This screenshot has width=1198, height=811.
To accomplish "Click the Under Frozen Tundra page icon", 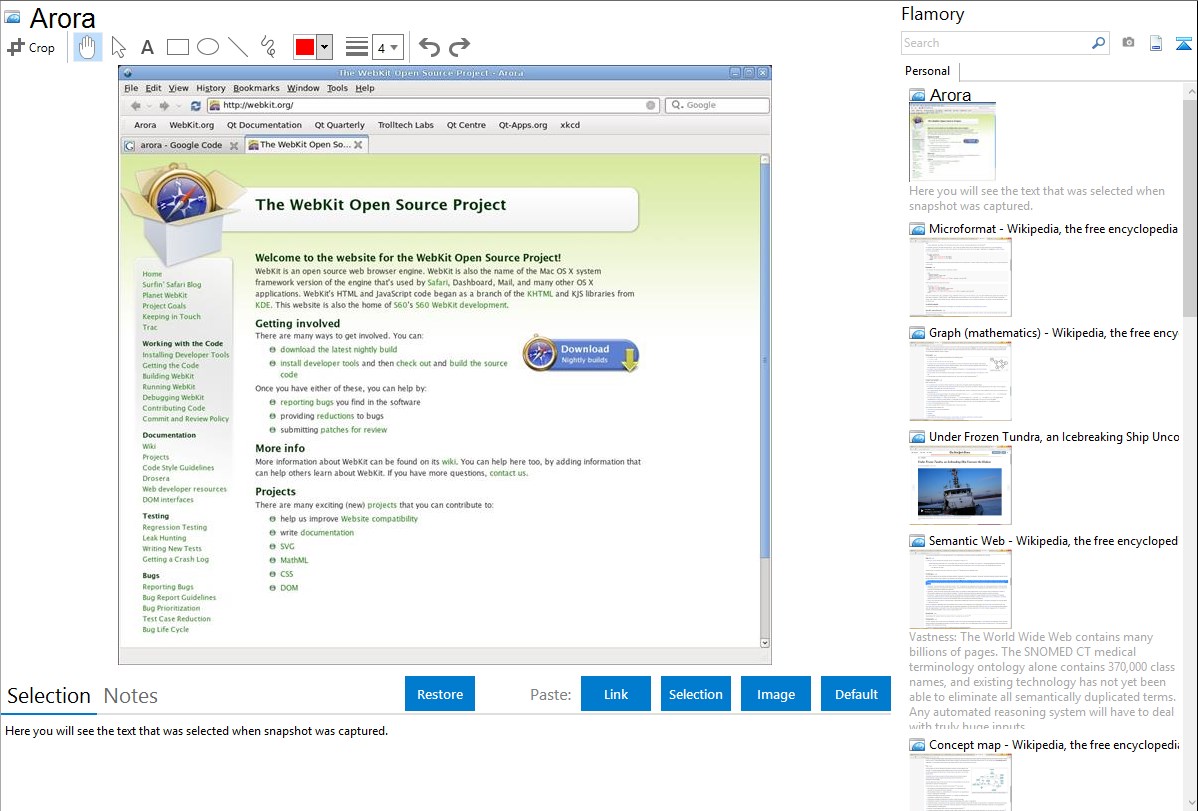I will point(917,437).
